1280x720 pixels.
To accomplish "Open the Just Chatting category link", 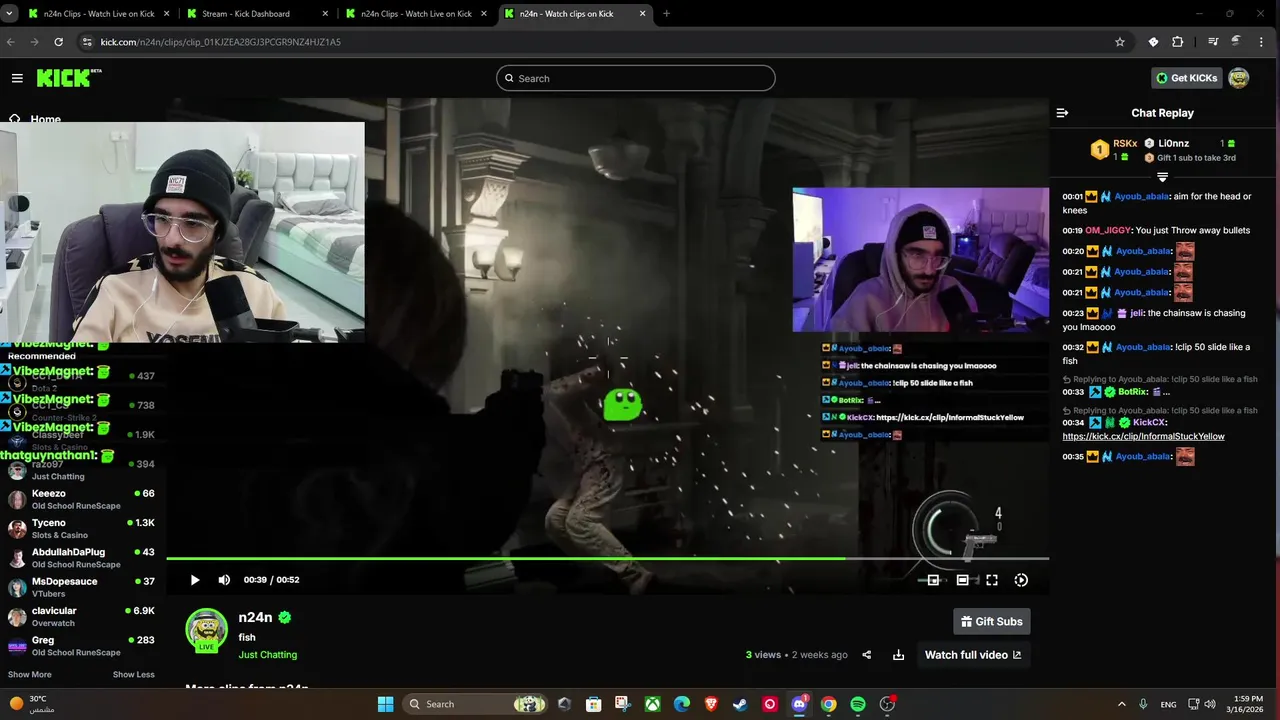I will [x=268, y=655].
